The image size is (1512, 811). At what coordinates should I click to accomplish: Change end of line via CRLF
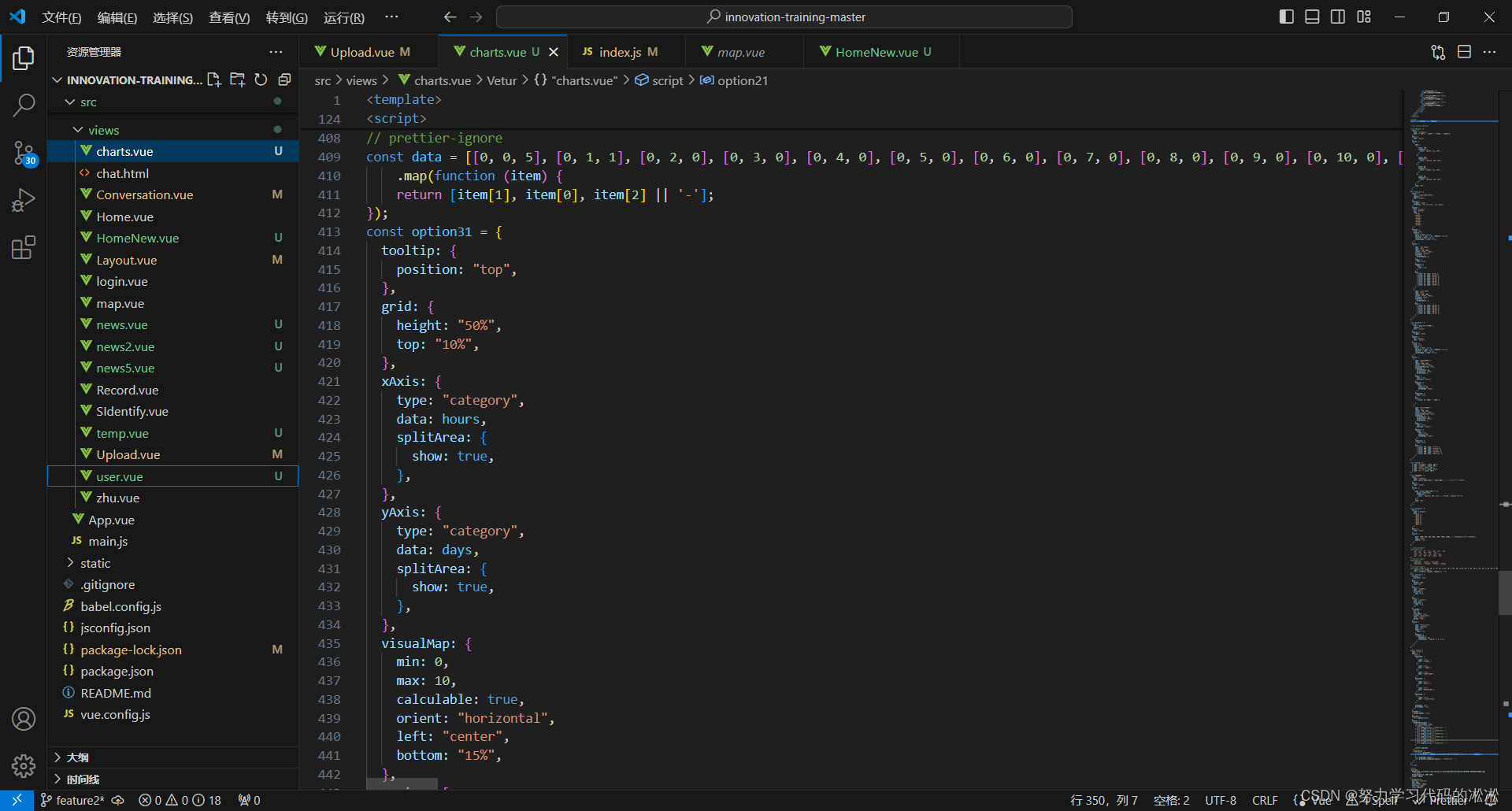point(1265,800)
